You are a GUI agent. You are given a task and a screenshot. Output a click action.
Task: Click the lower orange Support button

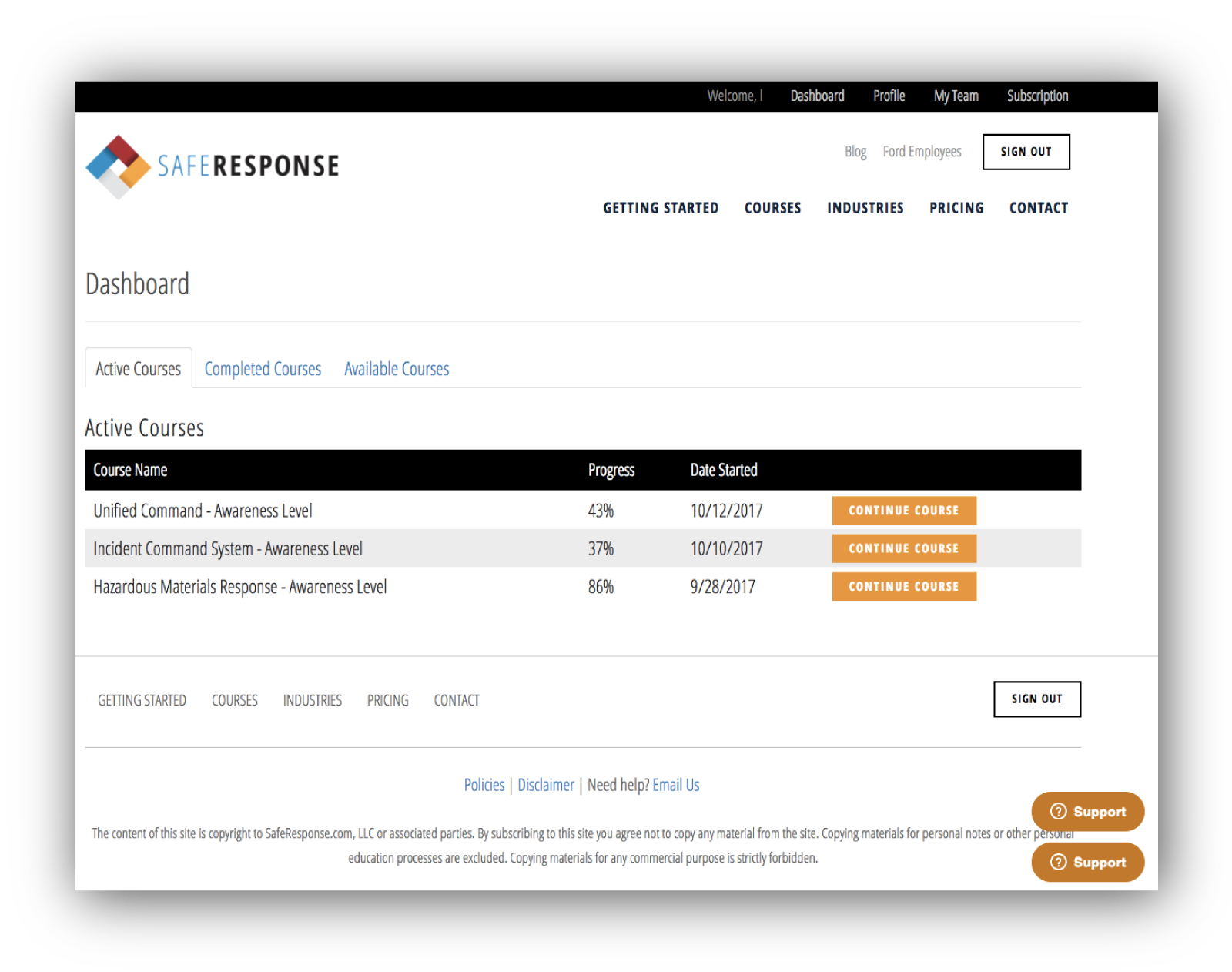pos(1087,863)
